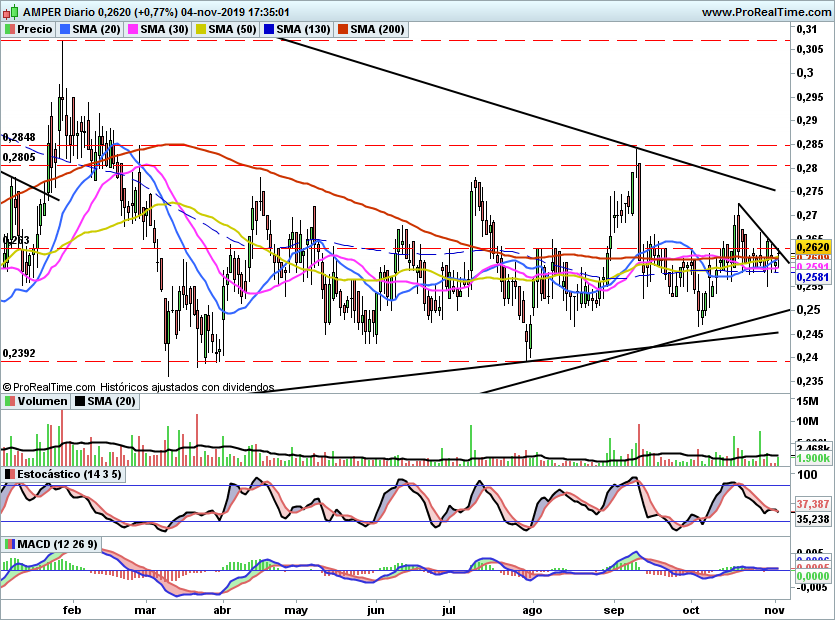Select the Estocástico (14 3 5) label

(x=69, y=474)
